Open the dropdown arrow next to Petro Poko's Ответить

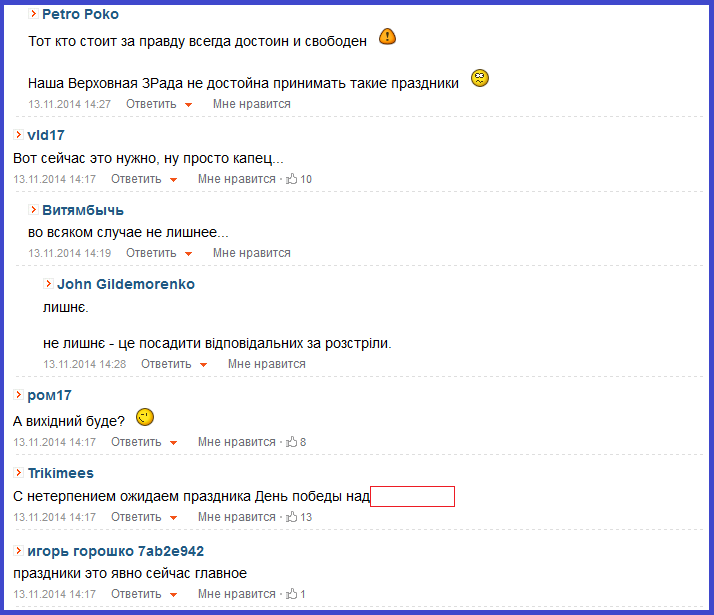coord(188,105)
